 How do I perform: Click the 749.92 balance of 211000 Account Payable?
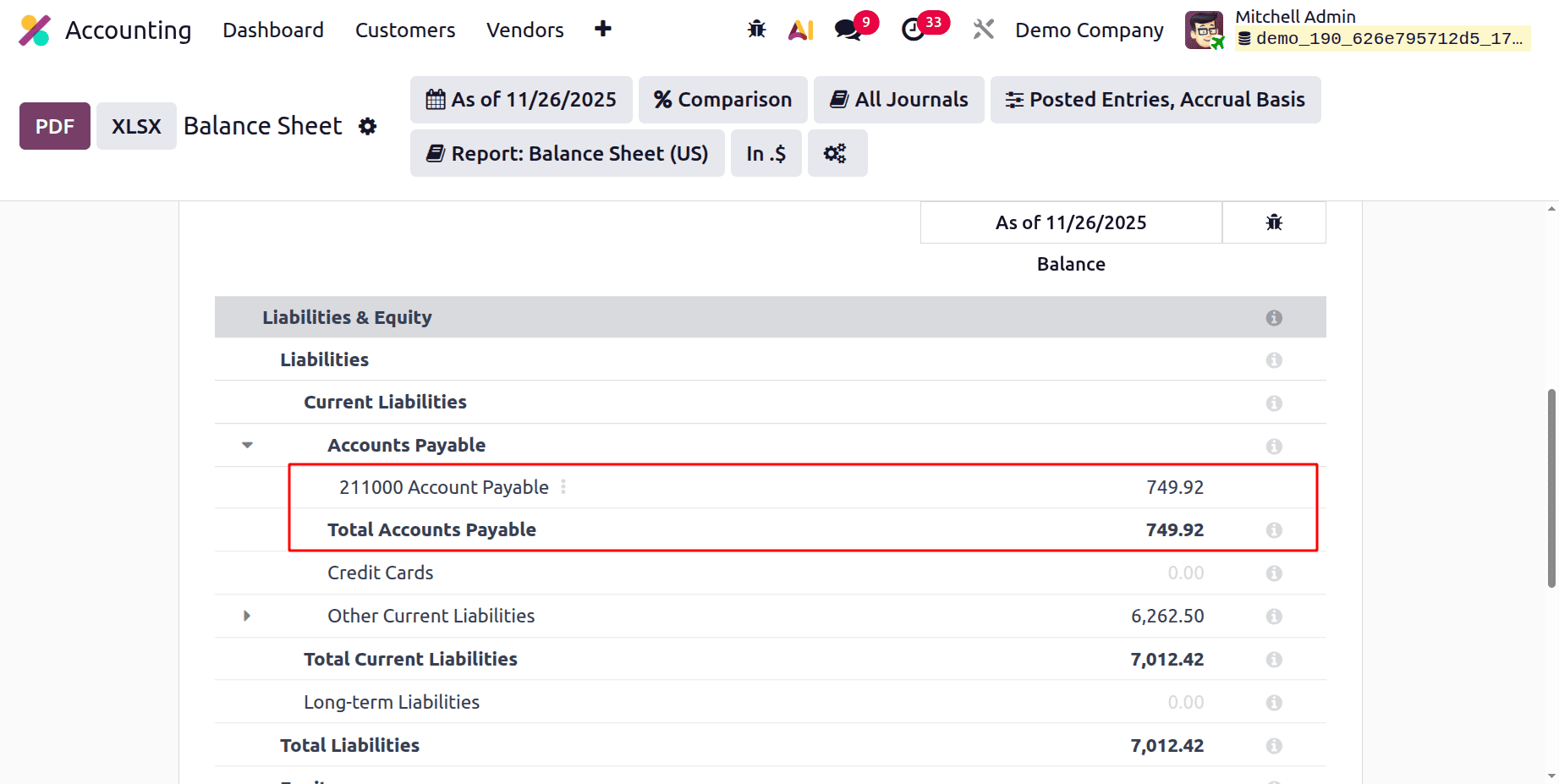[x=1175, y=487]
